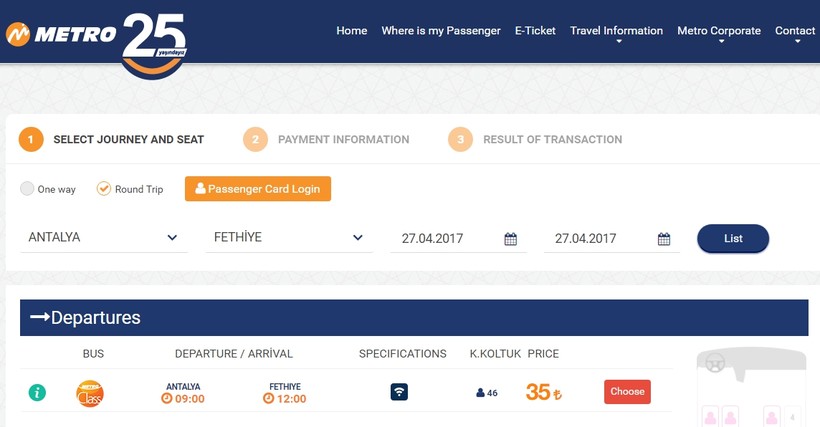This screenshot has width=820, height=427.
Task: Open the FETHİYE destination dropdown
Action: pyautogui.click(x=288, y=238)
